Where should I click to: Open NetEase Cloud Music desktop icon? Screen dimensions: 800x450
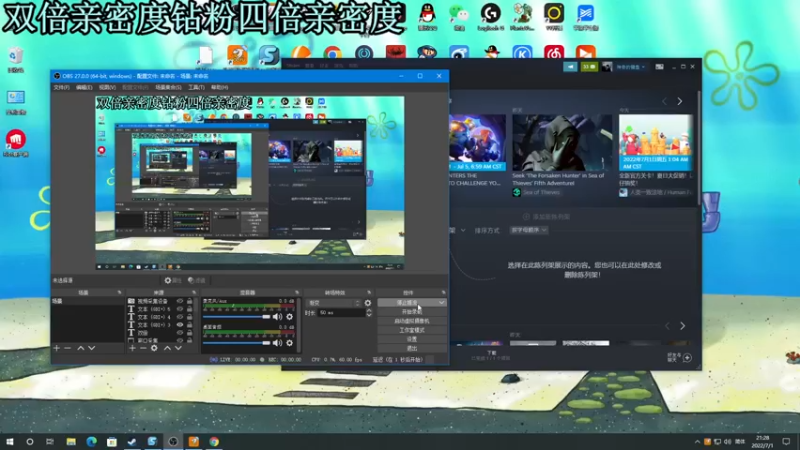[x=554, y=53]
